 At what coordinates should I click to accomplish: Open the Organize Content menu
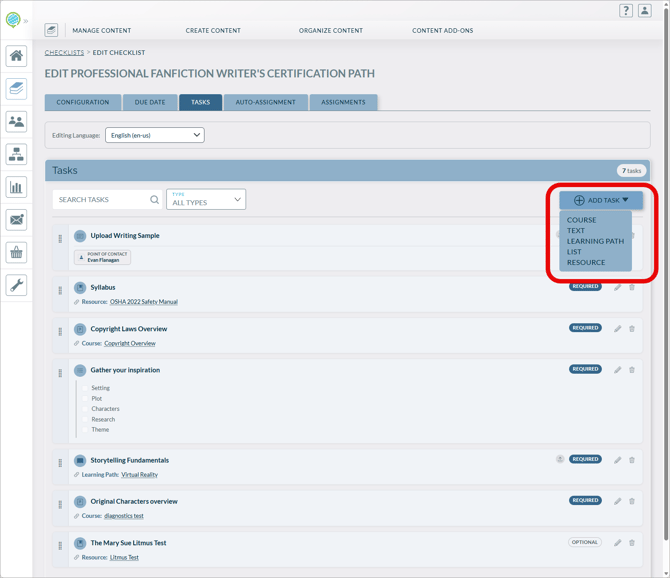pyautogui.click(x=331, y=30)
